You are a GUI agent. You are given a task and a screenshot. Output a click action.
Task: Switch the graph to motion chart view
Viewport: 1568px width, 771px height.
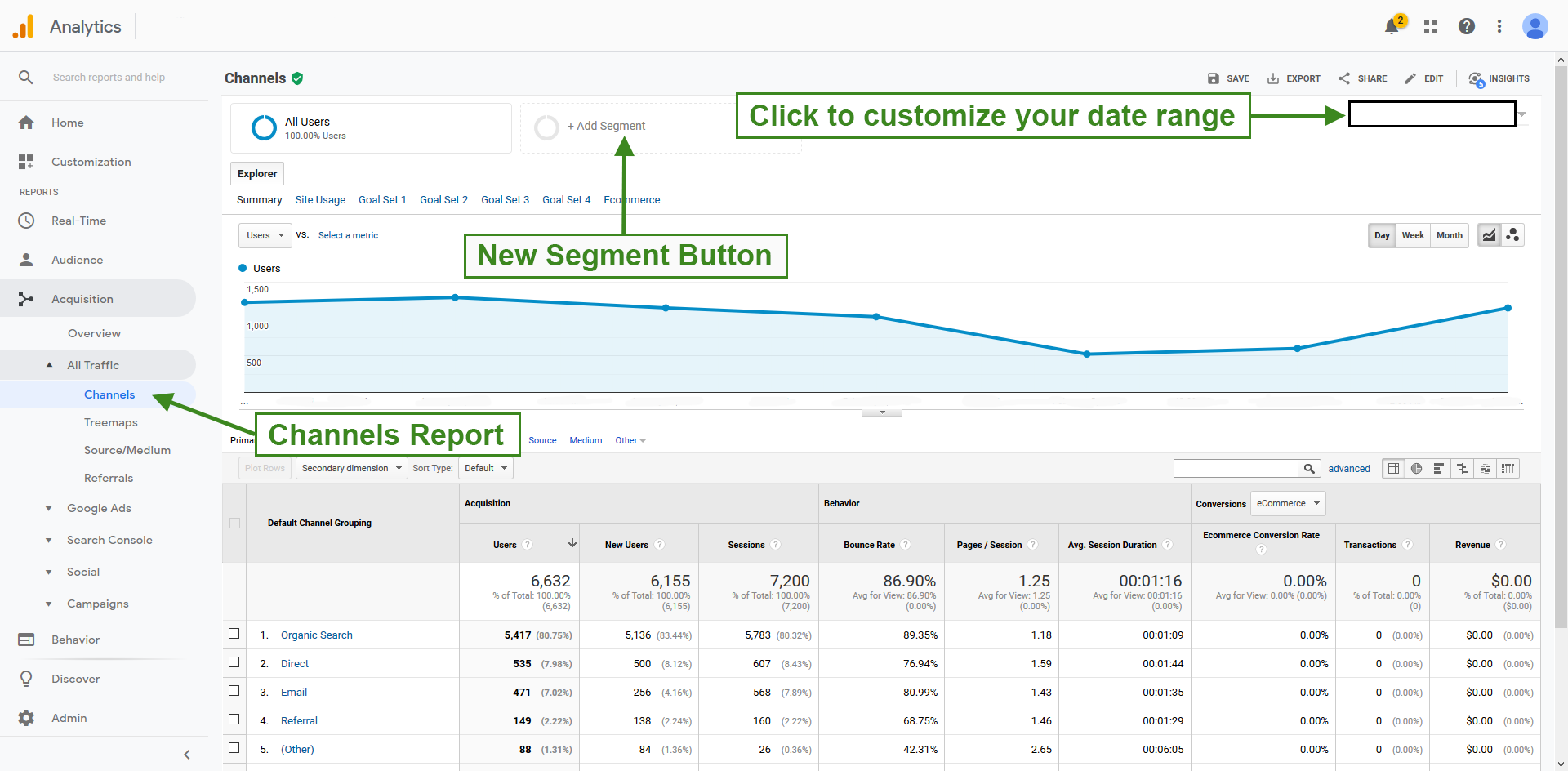[x=1512, y=235]
